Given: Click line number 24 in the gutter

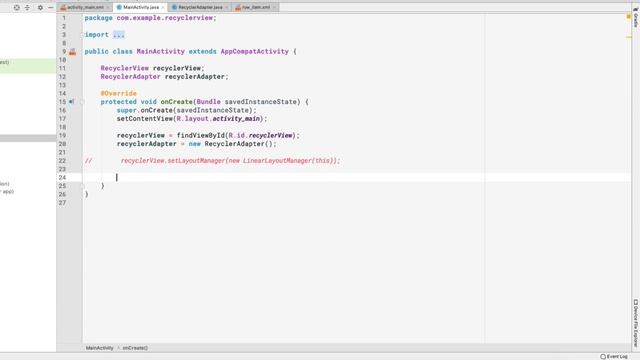Looking at the screenshot, I should (x=62, y=178).
